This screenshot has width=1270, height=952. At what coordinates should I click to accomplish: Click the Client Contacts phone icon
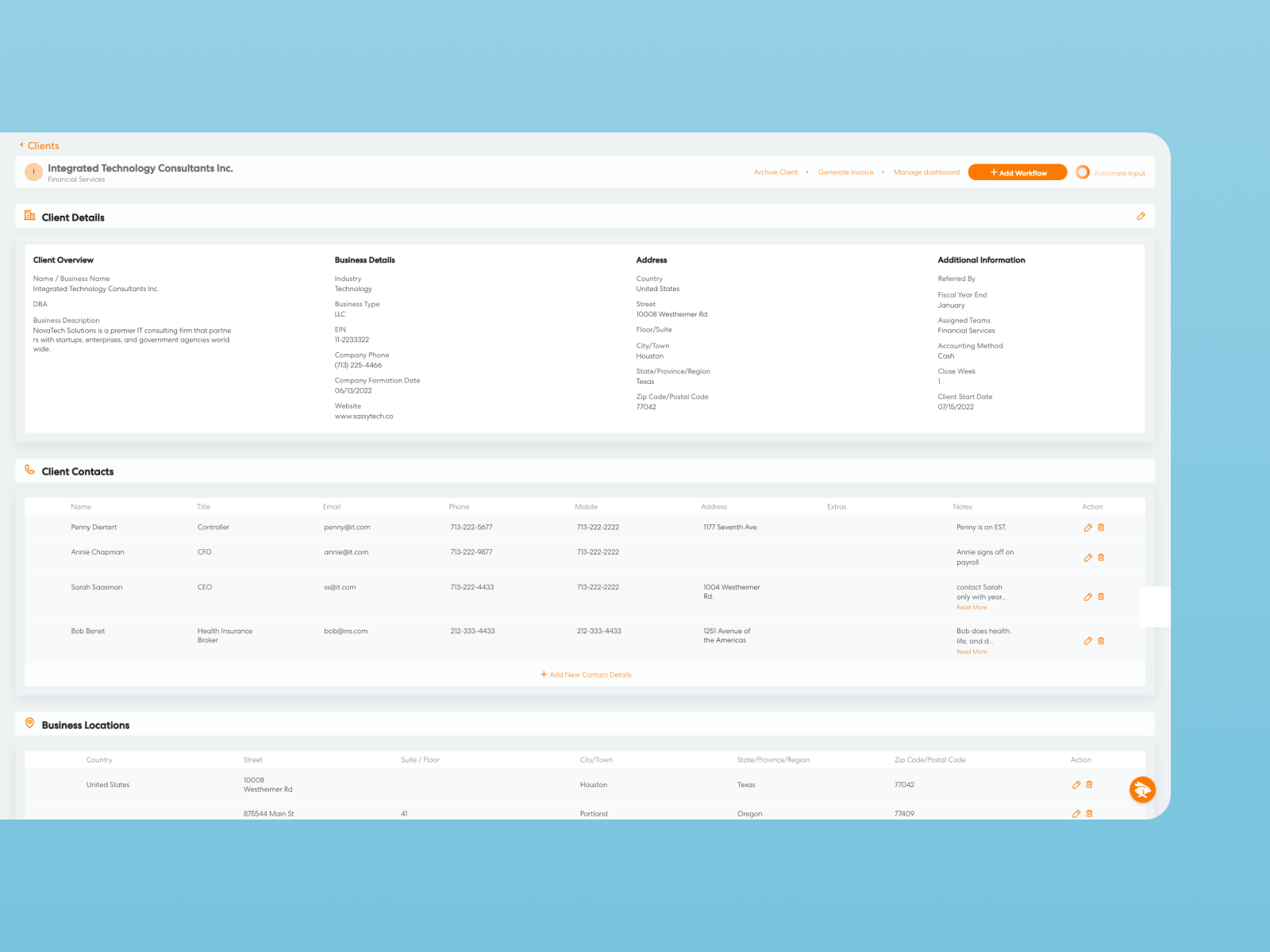click(29, 470)
